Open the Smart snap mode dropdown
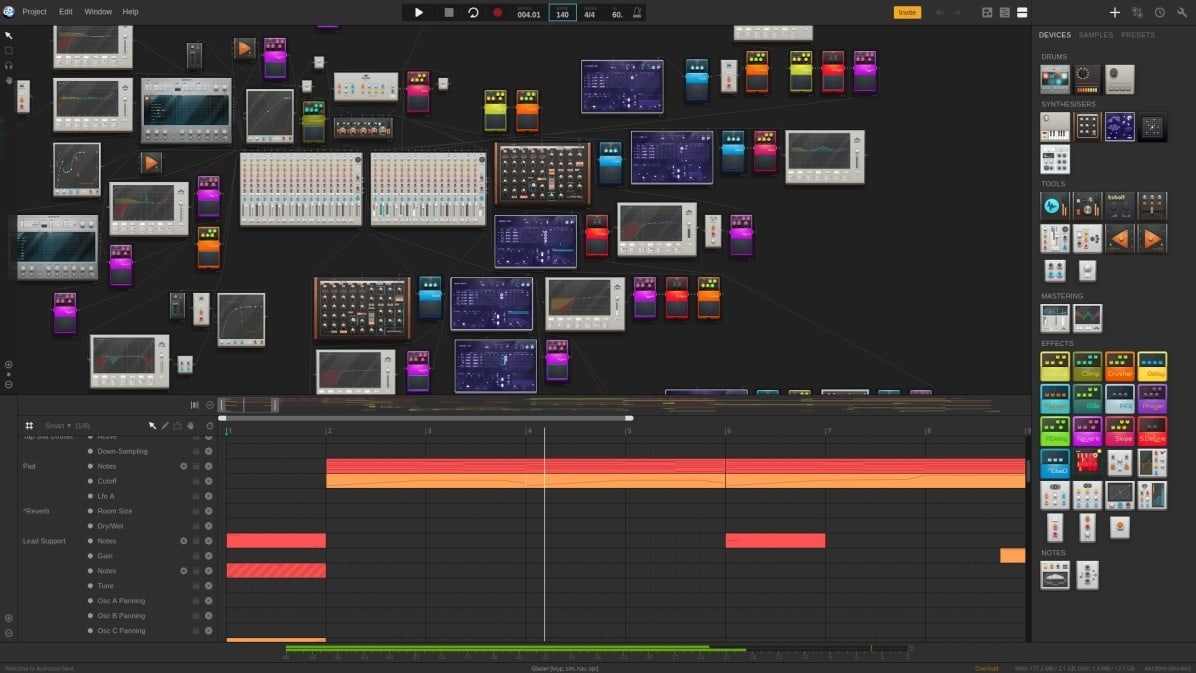 click(x=58, y=426)
